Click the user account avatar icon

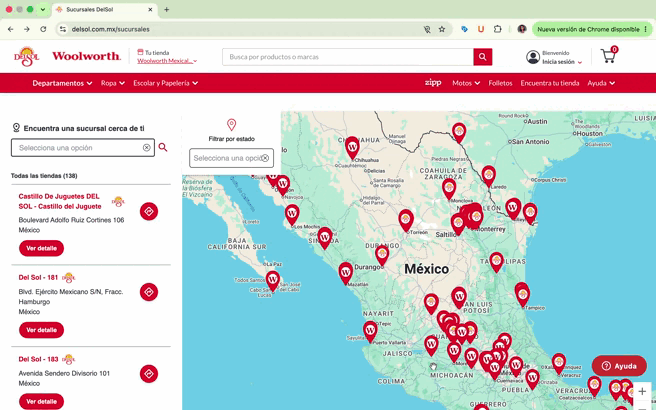pyautogui.click(x=533, y=57)
